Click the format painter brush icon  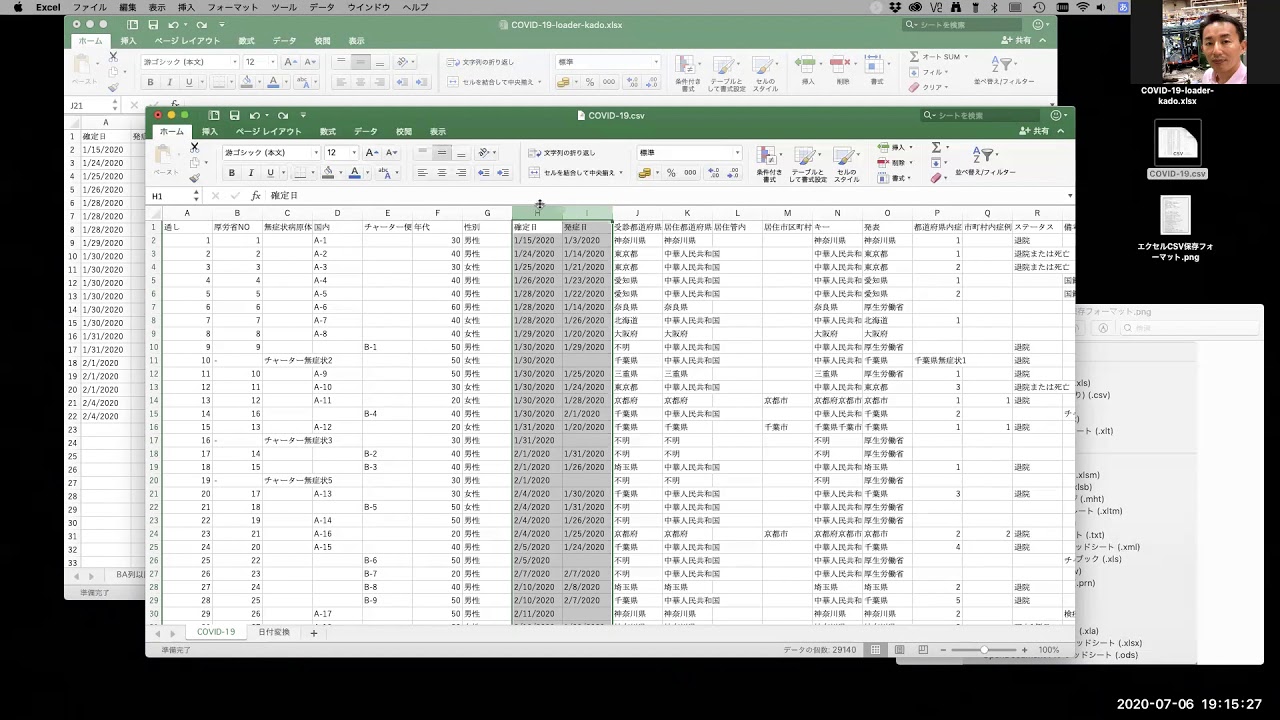(x=194, y=178)
